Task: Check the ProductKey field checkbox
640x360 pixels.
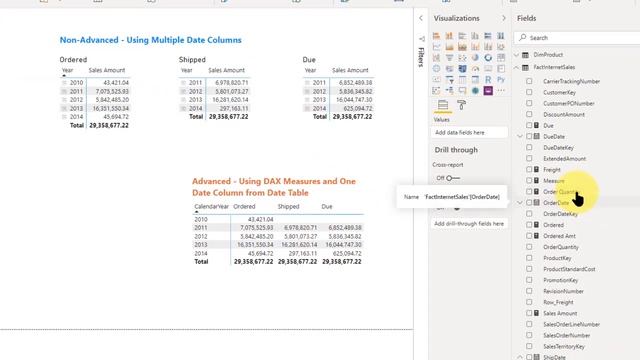Action: coord(529,258)
